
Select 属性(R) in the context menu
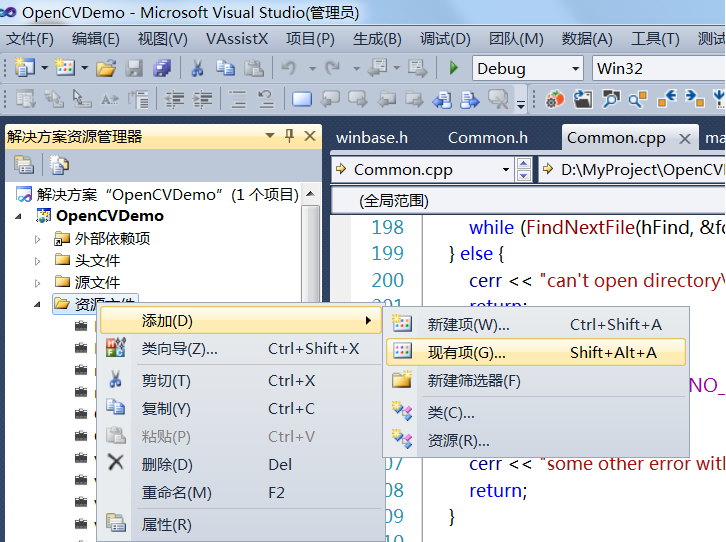[x=241, y=525]
